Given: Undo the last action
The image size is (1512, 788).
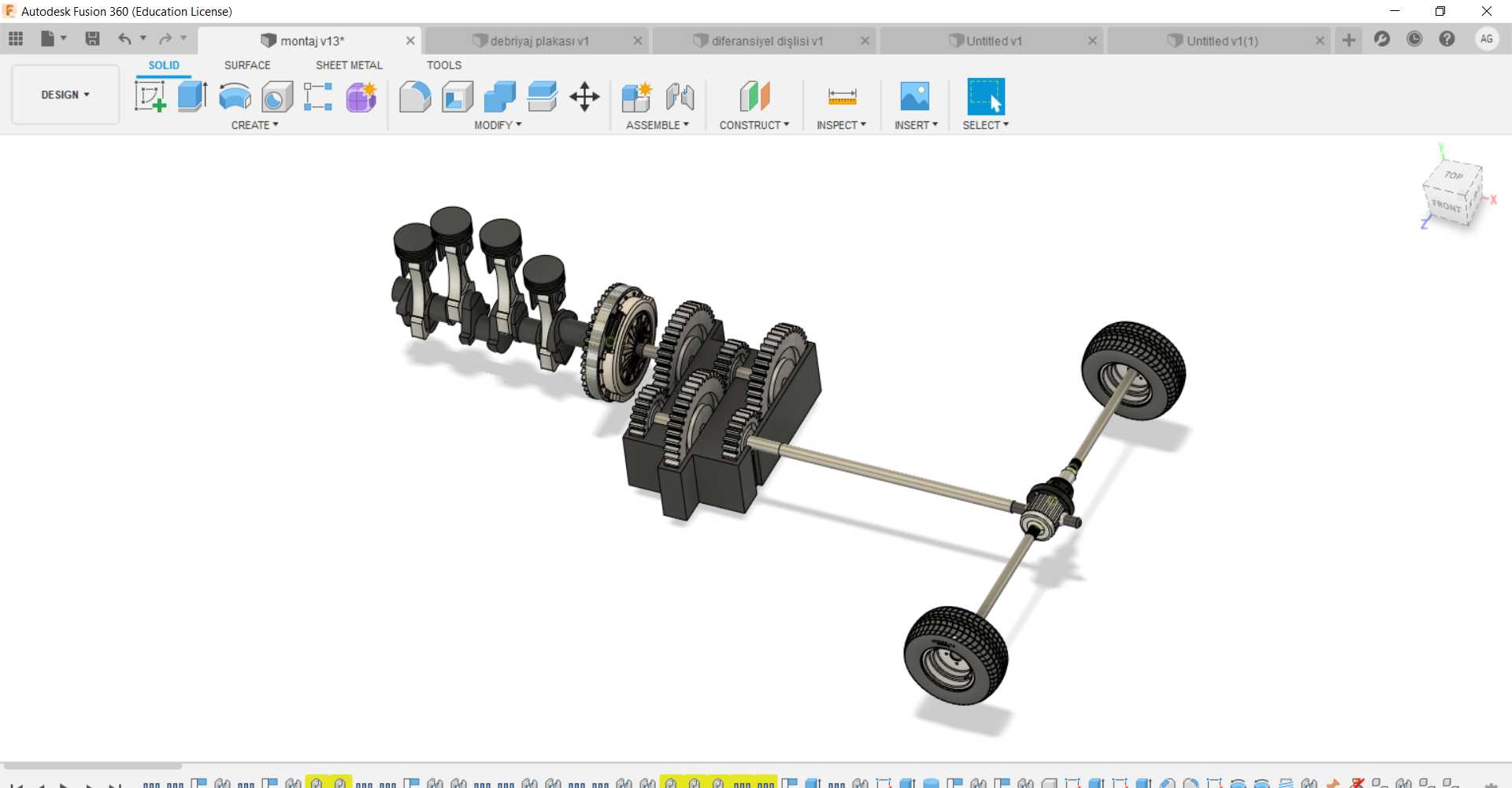Looking at the screenshot, I should point(124,39).
